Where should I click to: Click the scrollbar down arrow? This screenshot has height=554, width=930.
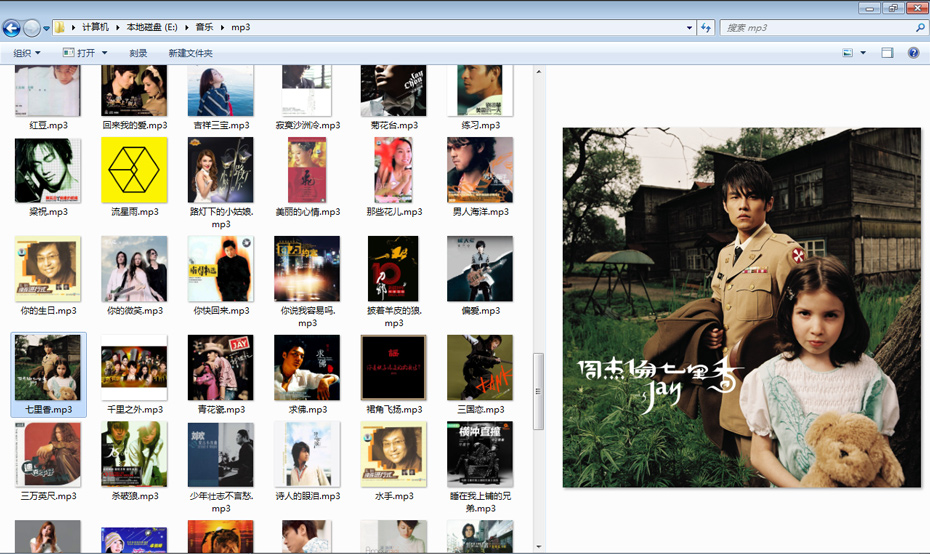[x=539, y=547]
